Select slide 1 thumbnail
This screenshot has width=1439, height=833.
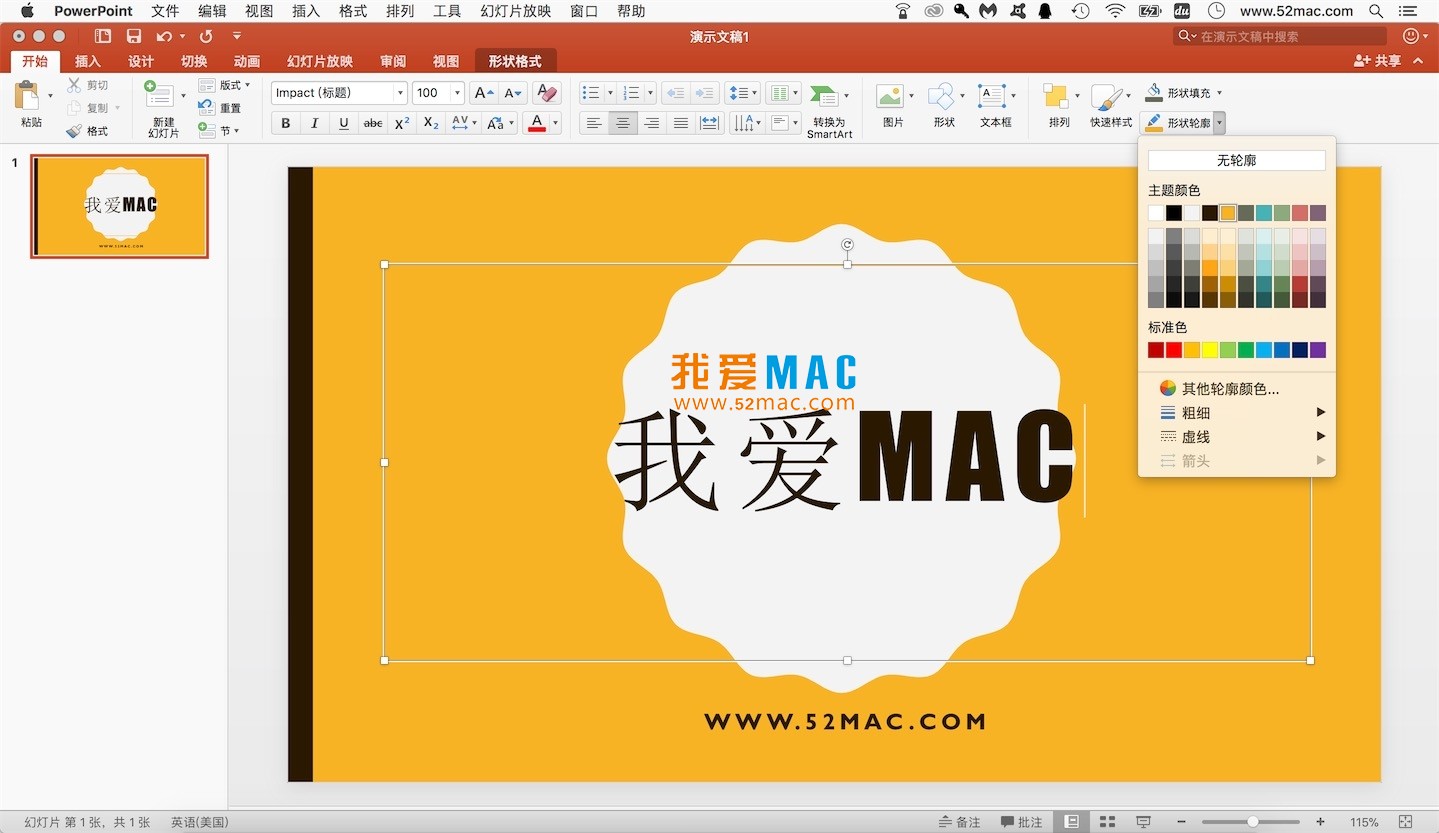[120, 206]
